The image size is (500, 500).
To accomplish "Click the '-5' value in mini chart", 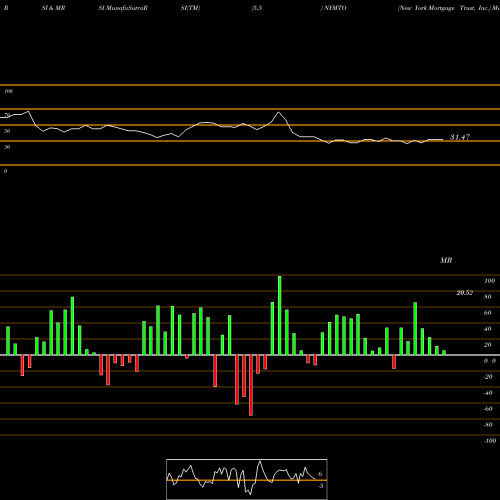I will coord(320,486).
